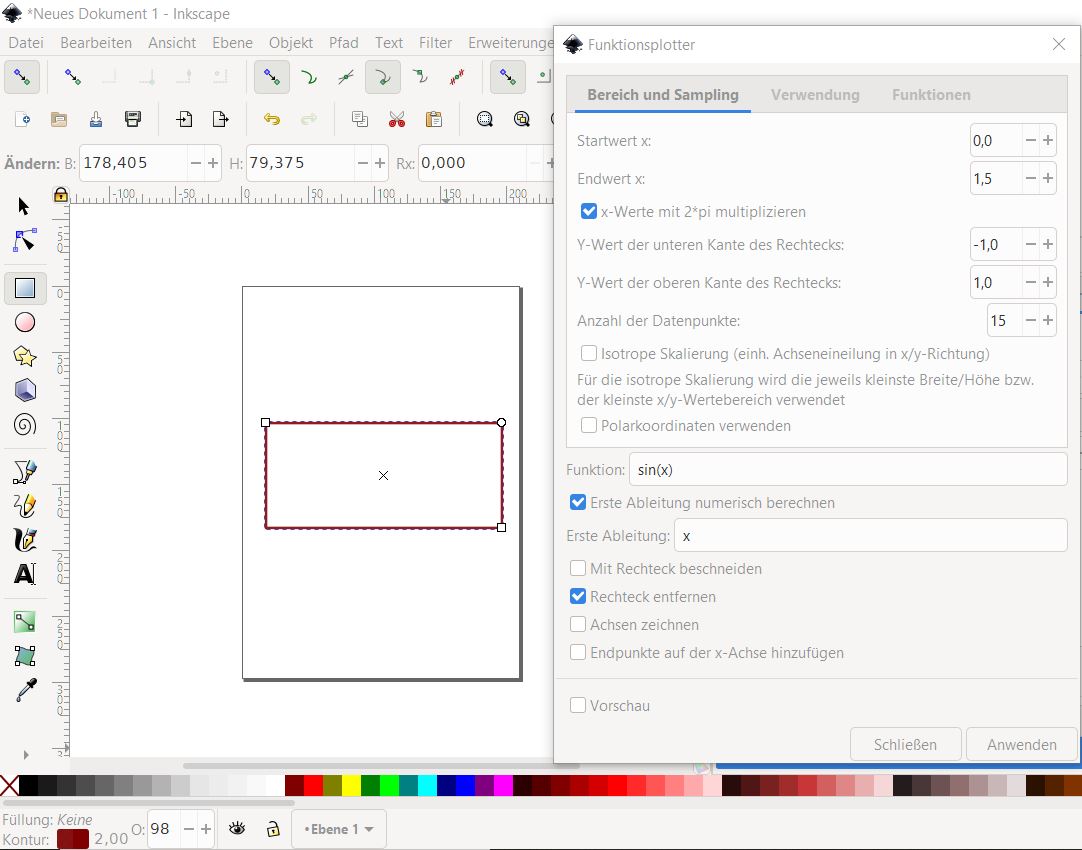The height and width of the screenshot is (850, 1082).
Task: Enable the Vorschau checkbox
Action: tap(578, 706)
